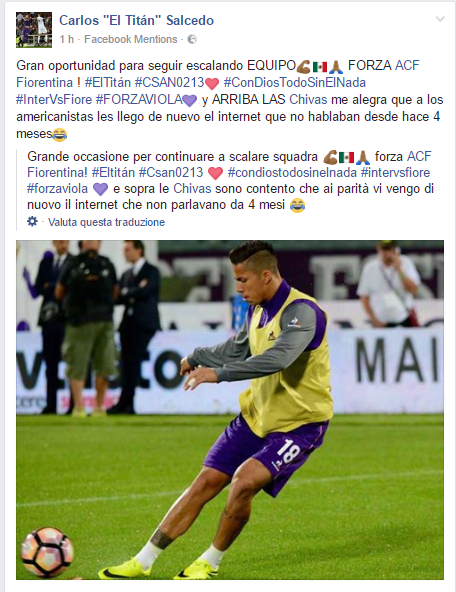Open #CSAN0213 hashtag in original post
The image size is (456, 592).
click(169, 82)
